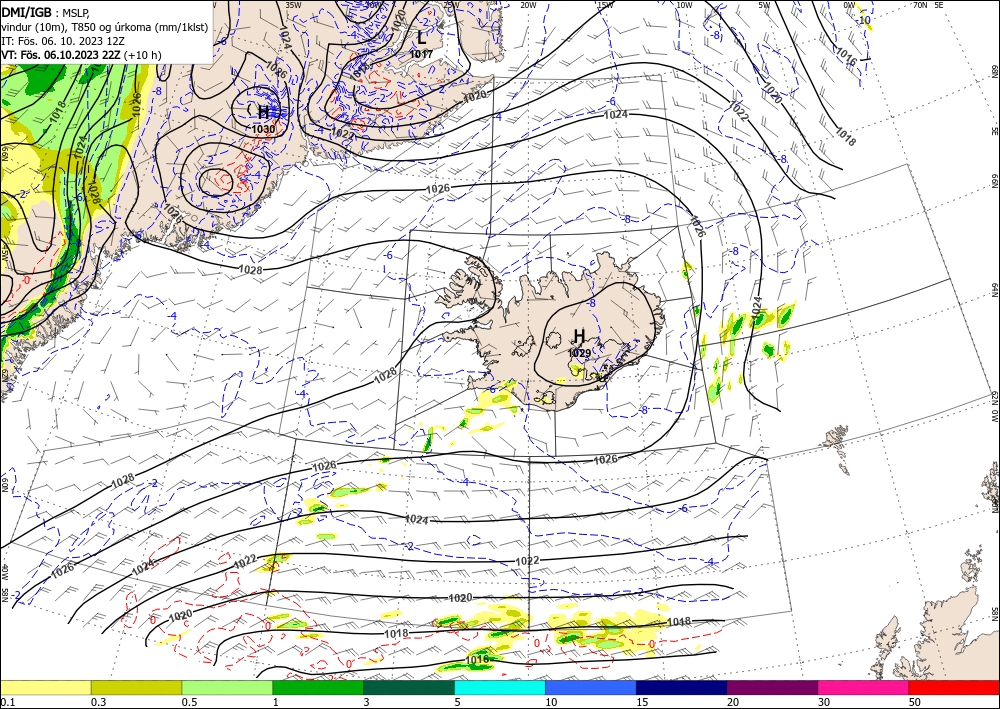
Task: Click the '30' legend scale label
Action: pyautogui.click(x=824, y=702)
